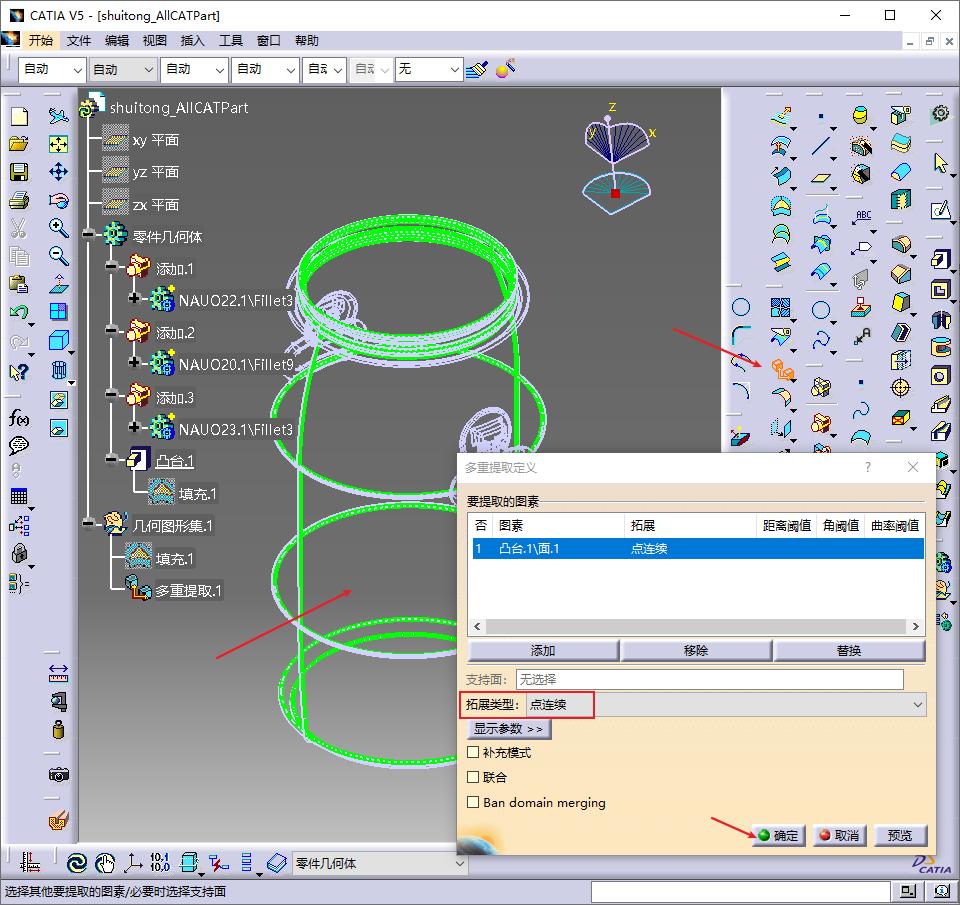Screen dimensions: 960x905
Task: Click the 添加 button
Action: [x=543, y=650]
